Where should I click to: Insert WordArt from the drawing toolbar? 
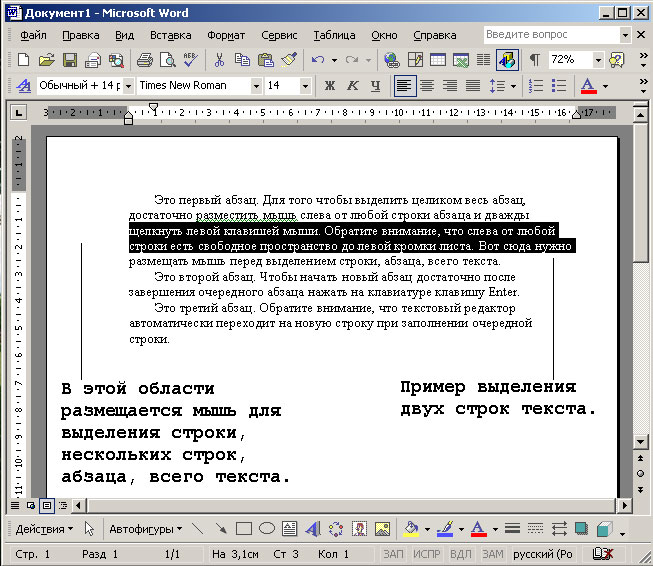(312, 528)
